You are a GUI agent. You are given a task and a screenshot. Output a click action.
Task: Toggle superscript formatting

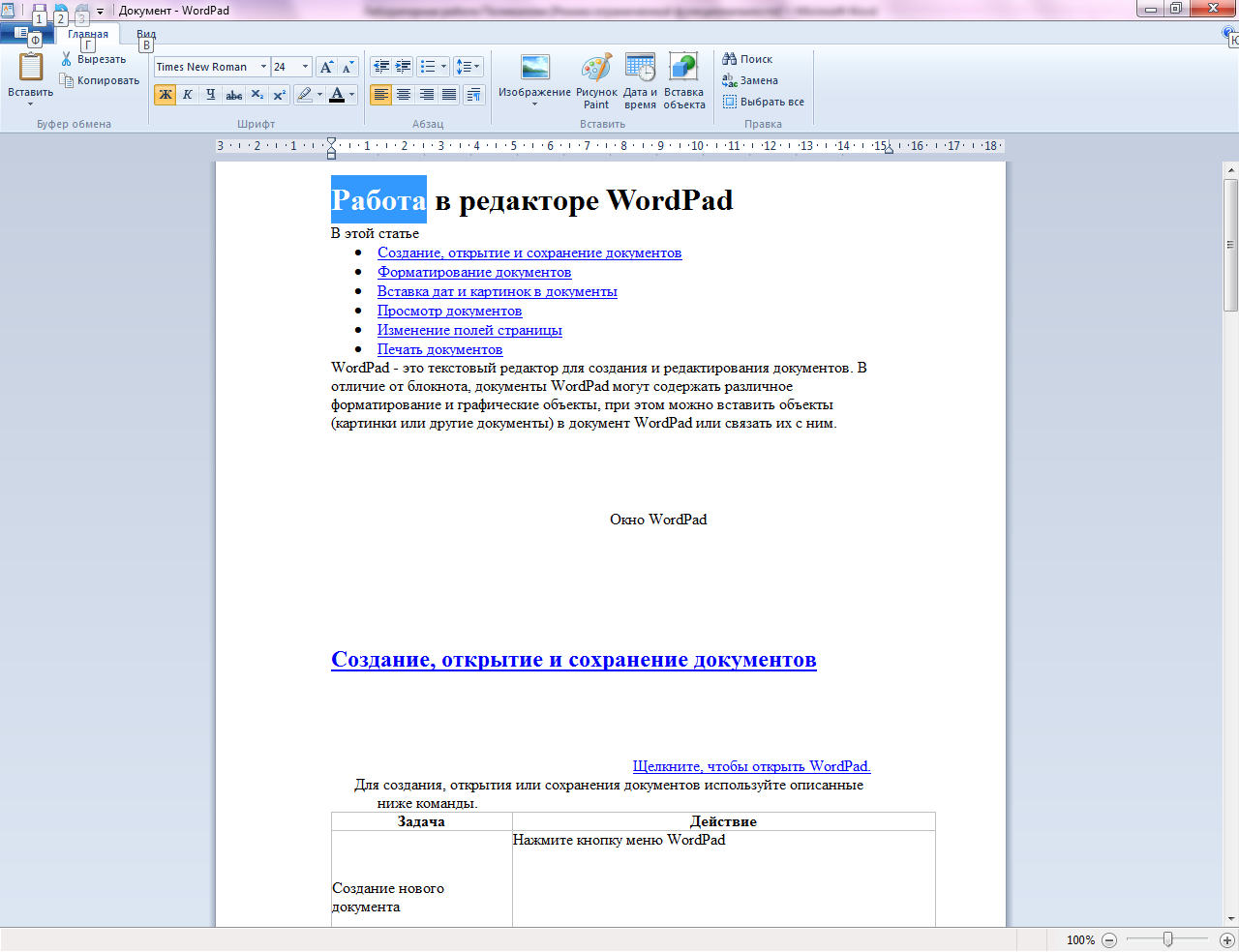(x=279, y=95)
